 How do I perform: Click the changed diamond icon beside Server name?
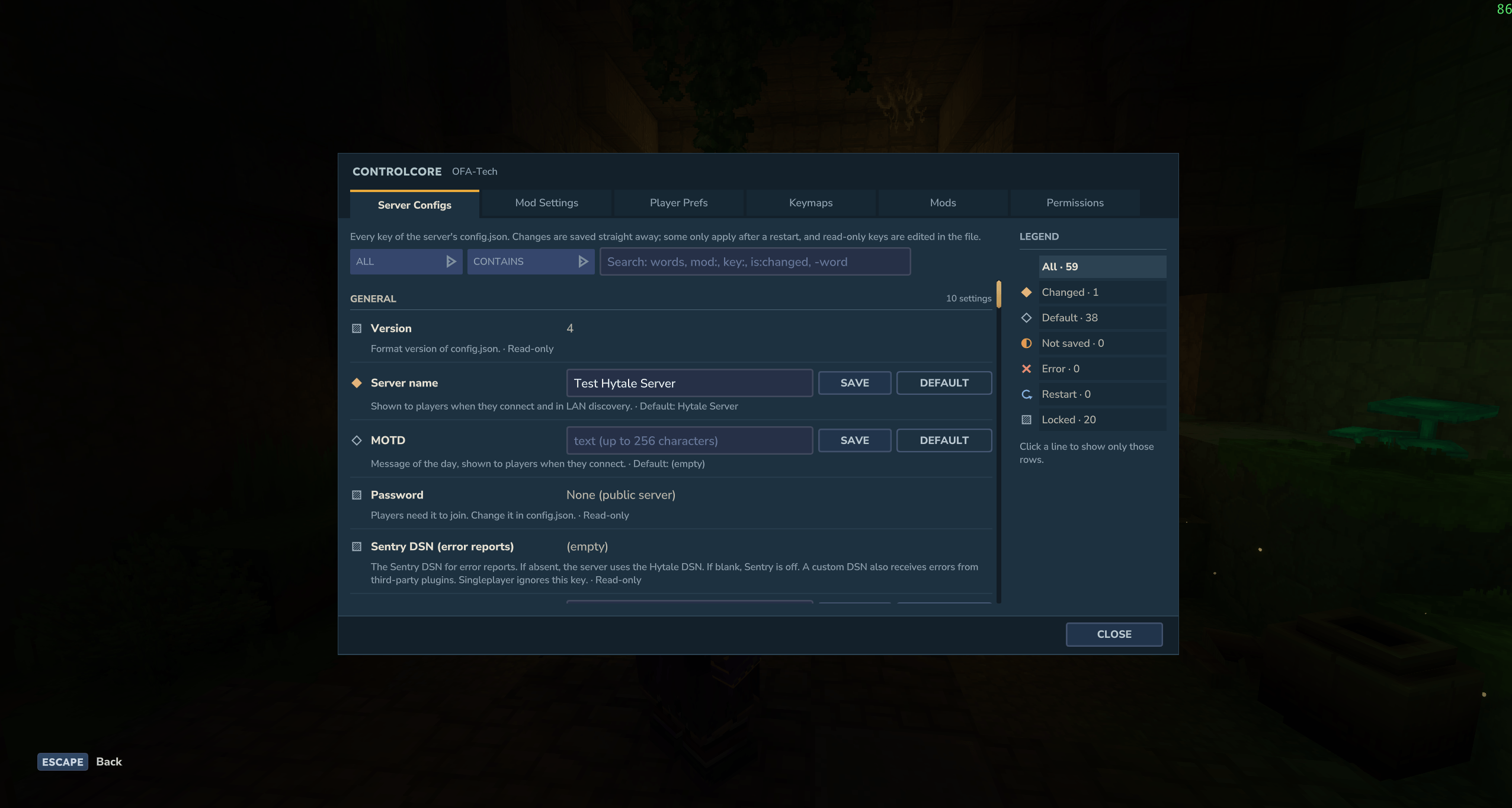click(357, 383)
